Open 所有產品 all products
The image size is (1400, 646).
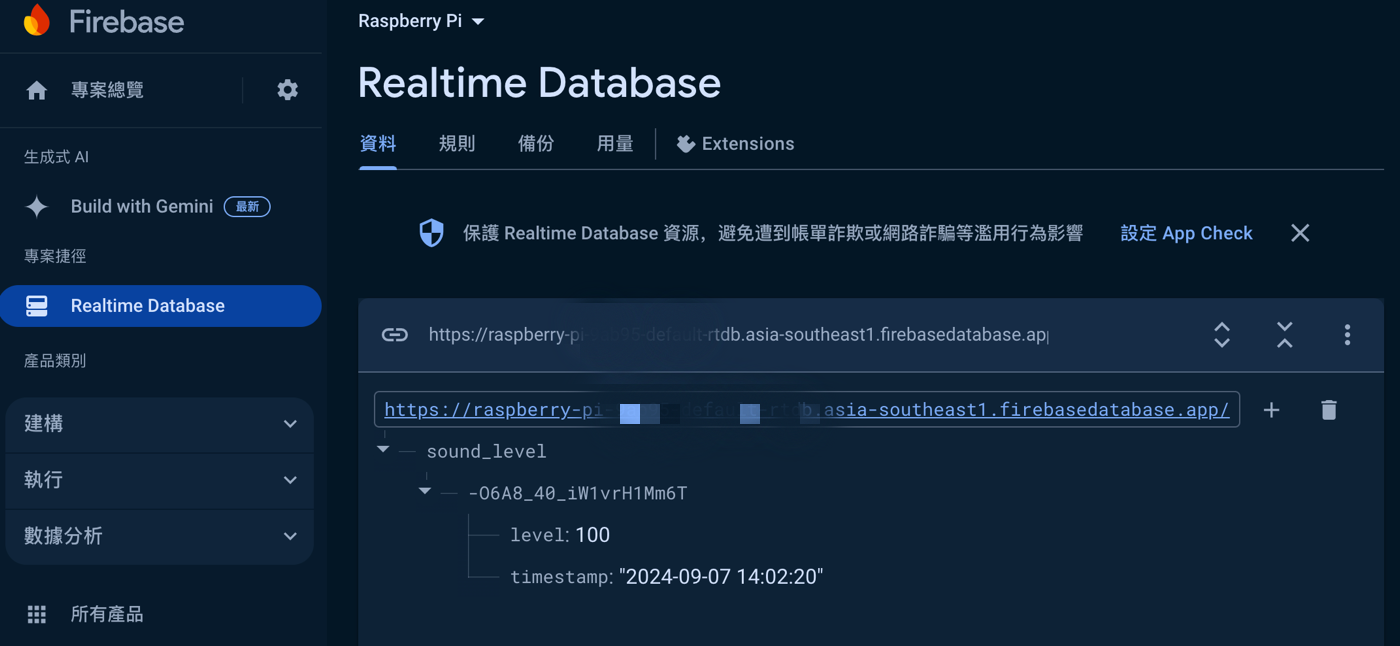point(107,614)
